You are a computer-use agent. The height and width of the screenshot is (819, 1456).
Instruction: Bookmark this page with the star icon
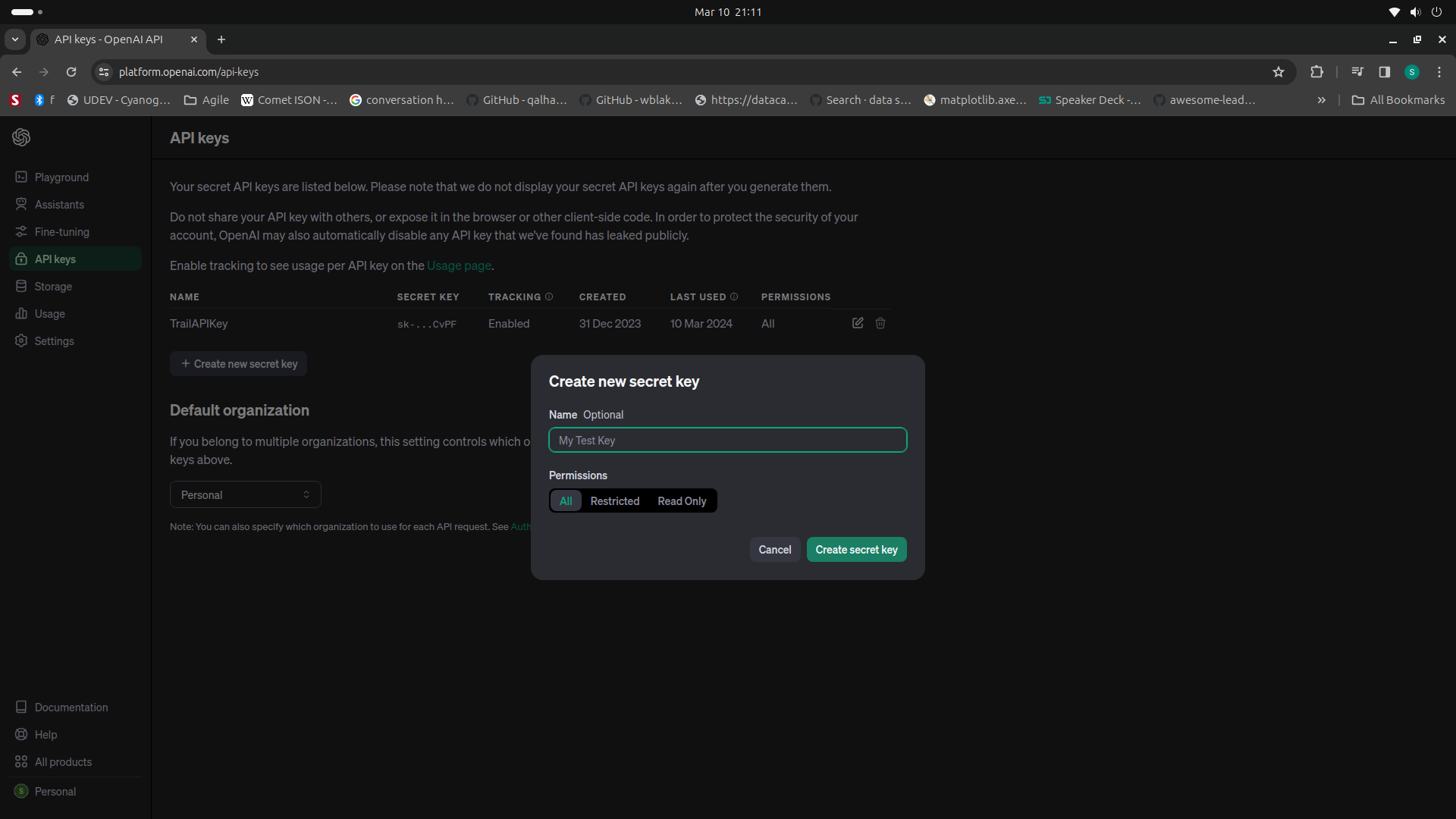pyautogui.click(x=1279, y=72)
